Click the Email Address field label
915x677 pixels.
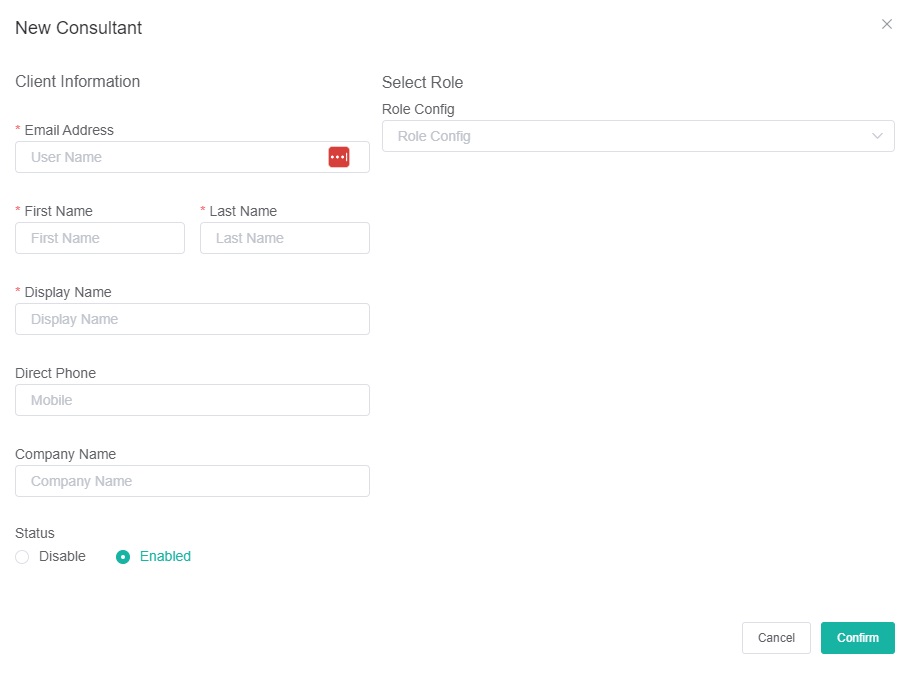click(69, 130)
